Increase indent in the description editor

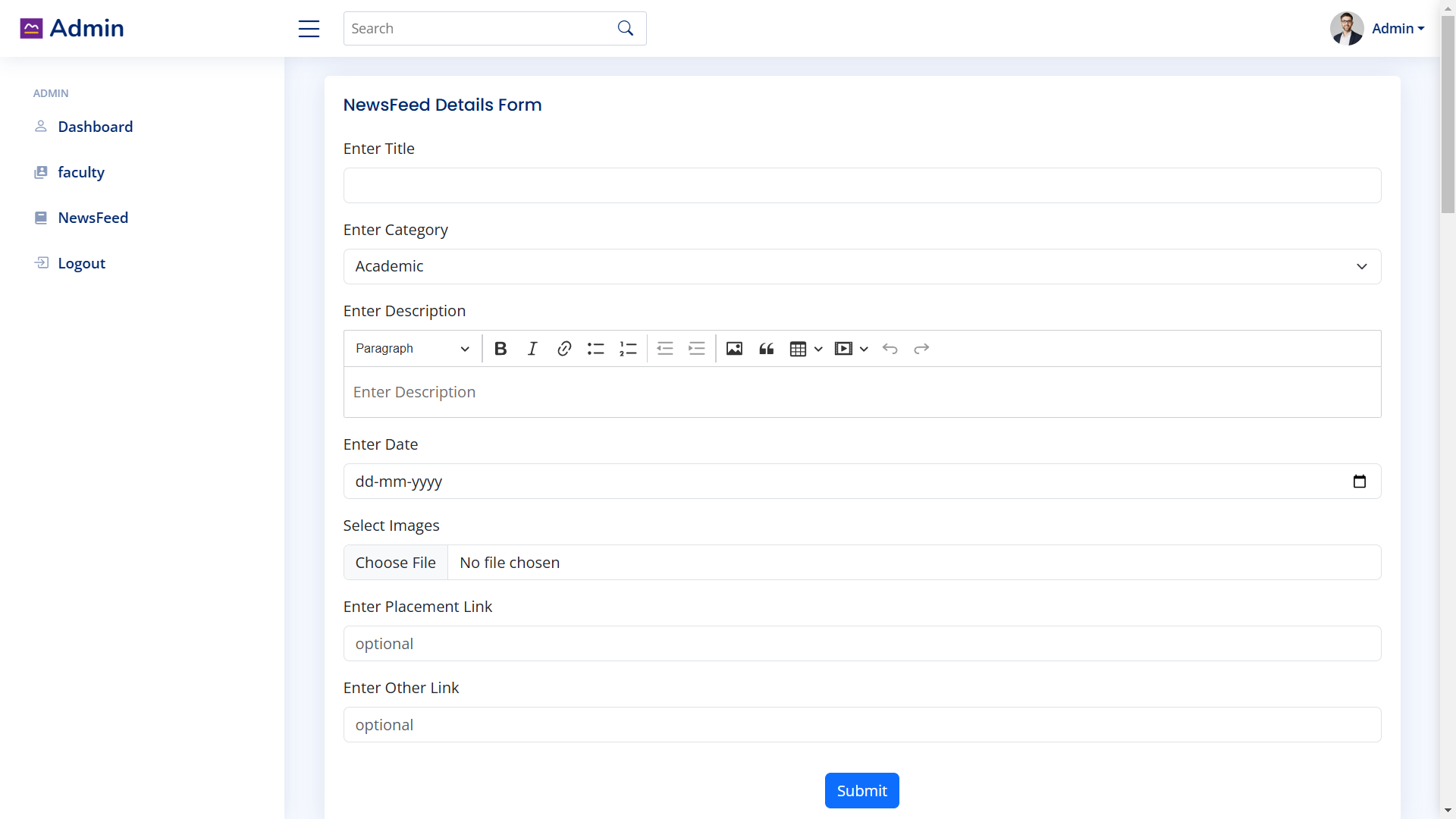tap(697, 348)
